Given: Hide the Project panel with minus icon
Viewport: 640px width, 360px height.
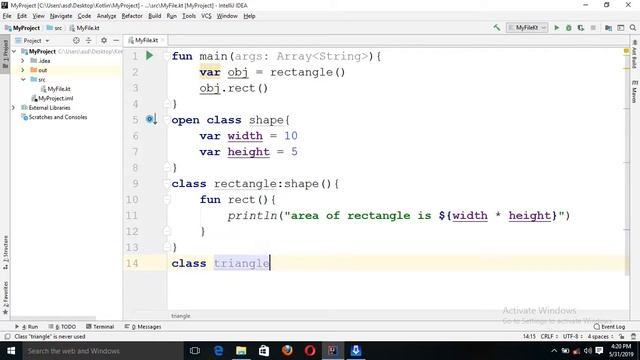Looking at the screenshot, I should coord(116,40).
